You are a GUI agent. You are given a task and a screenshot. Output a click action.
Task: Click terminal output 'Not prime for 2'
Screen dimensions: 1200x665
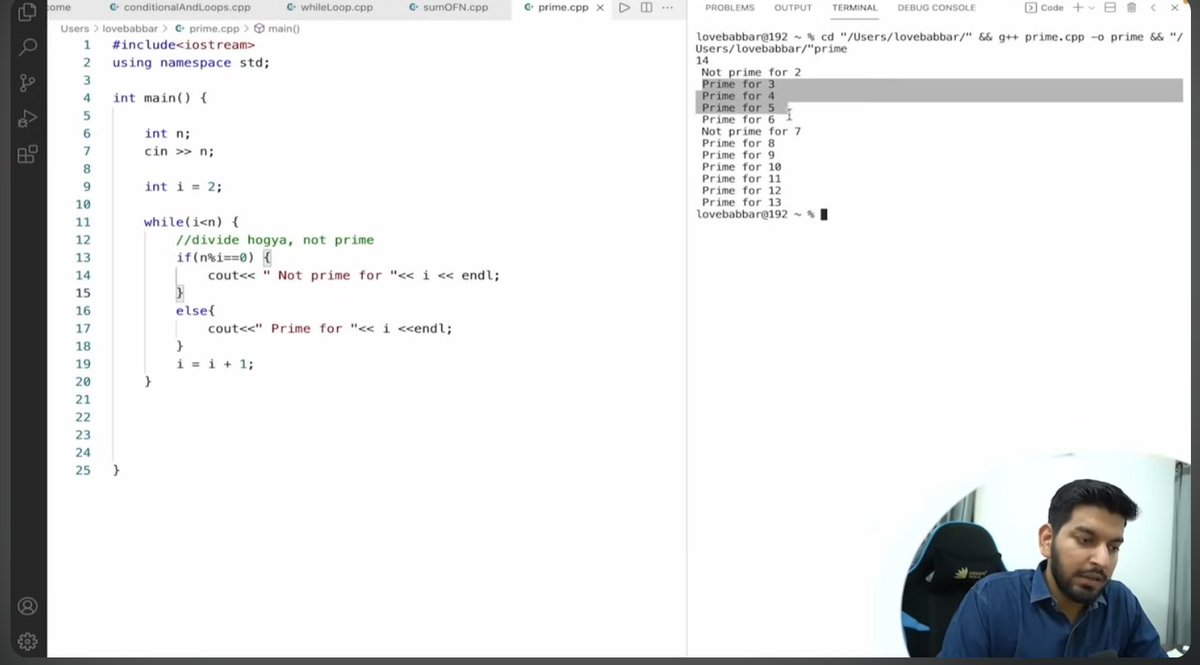tap(751, 73)
